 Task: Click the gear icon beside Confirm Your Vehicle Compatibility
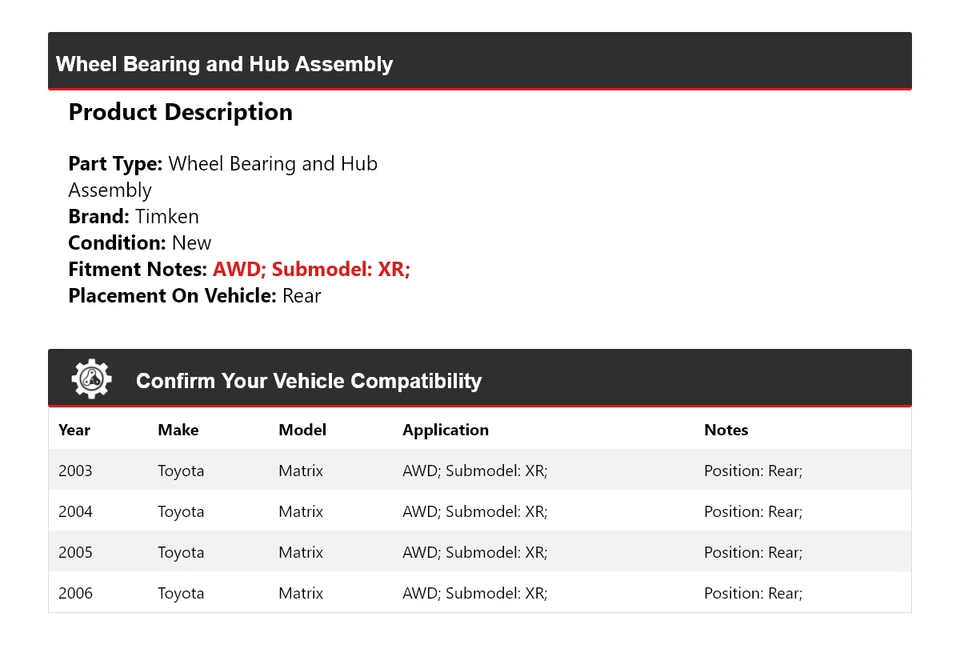[x=91, y=380]
